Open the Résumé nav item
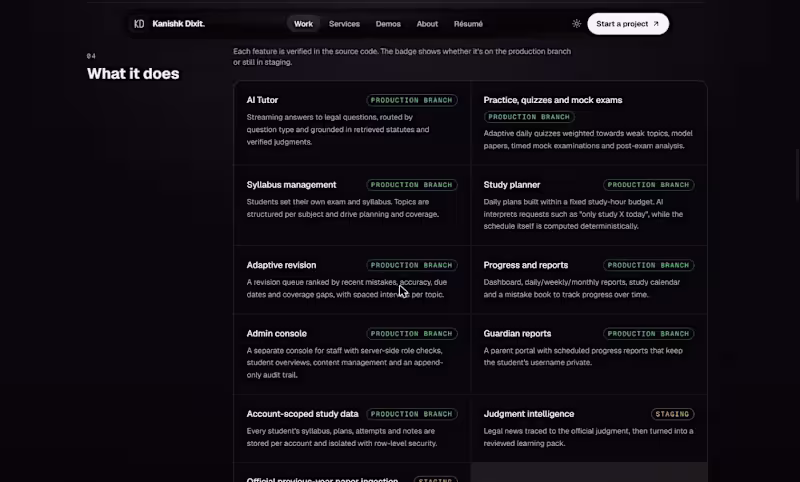Image resolution: width=800 pixels, height=482 pixels. (x=468, y=24)
